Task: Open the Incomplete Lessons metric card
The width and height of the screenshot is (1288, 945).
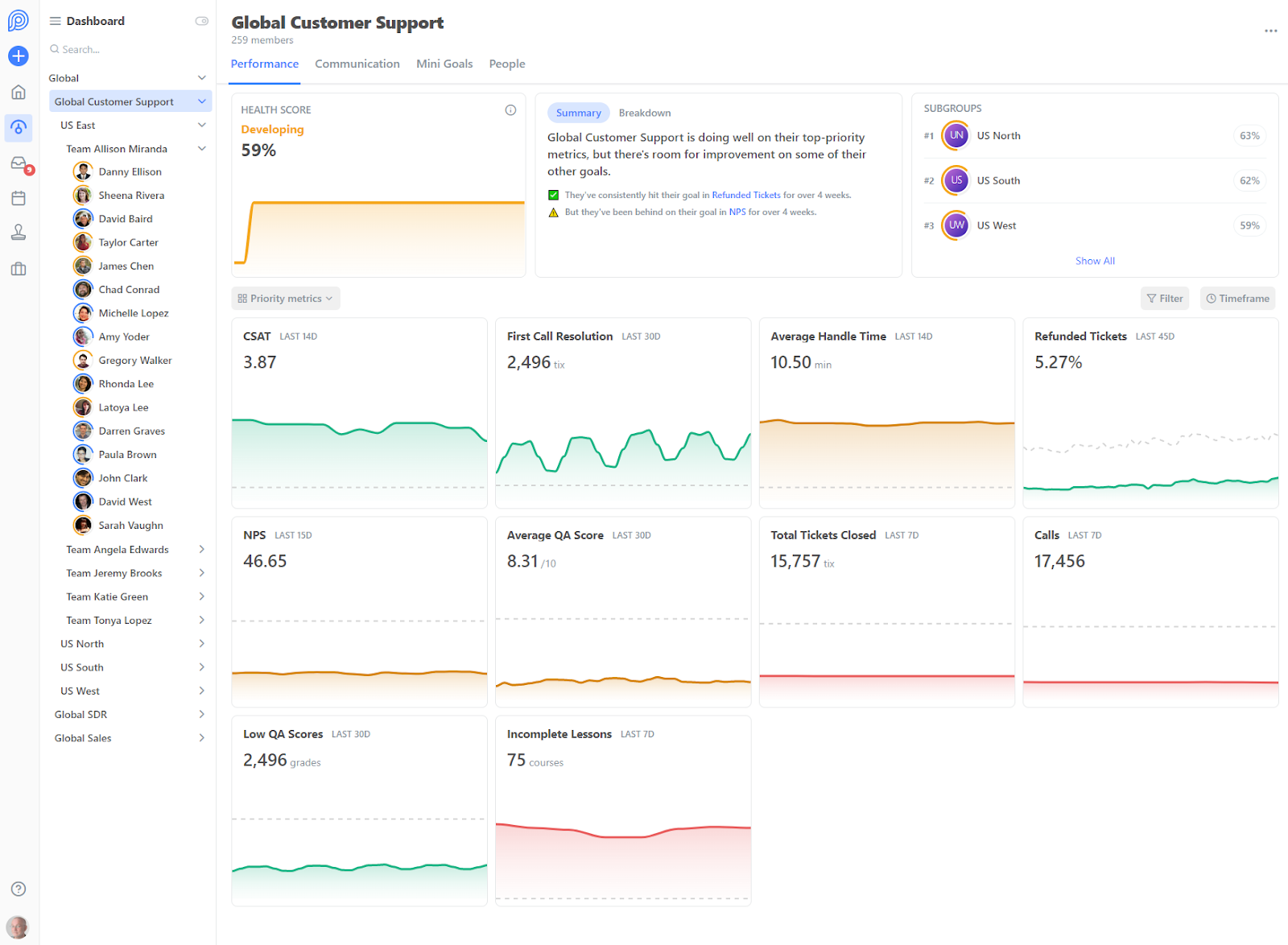Action: 623,811
